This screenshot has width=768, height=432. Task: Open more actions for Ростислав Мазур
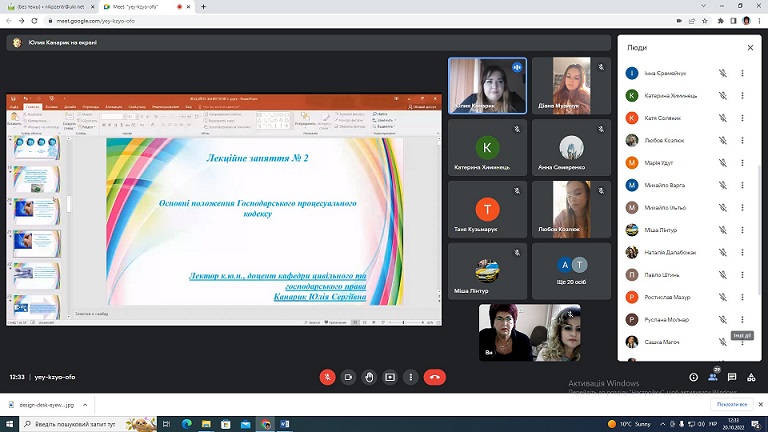pyautogui.click(x=743, y=297)
